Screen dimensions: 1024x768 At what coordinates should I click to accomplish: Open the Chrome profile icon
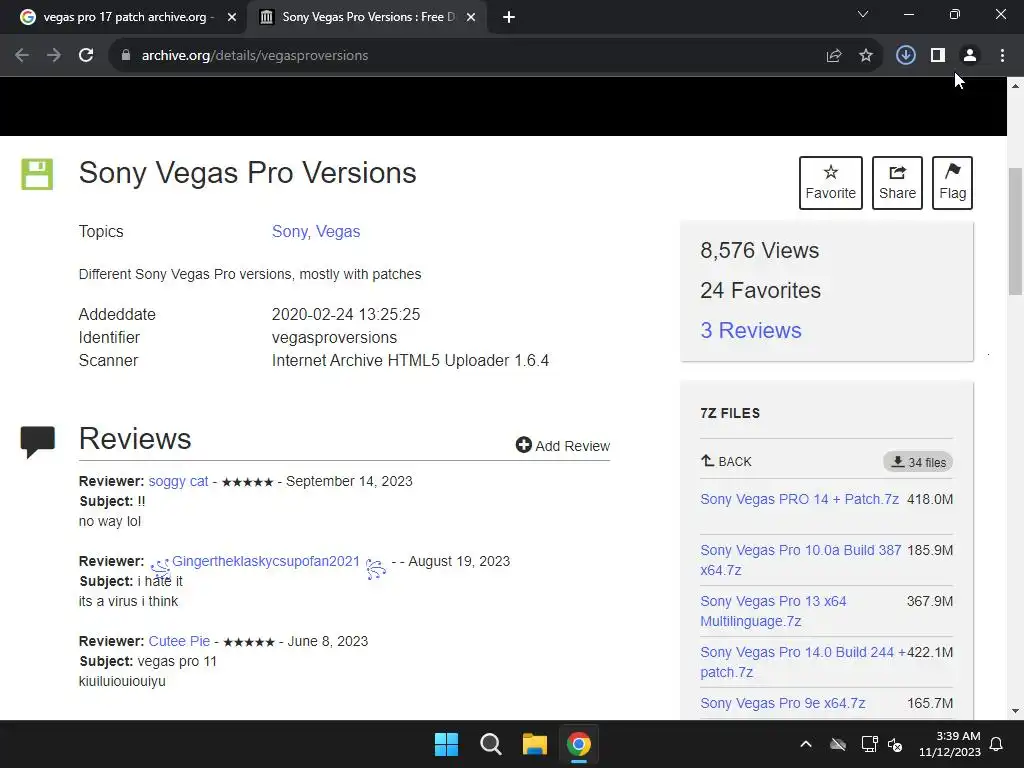click(x=970, y=56)
